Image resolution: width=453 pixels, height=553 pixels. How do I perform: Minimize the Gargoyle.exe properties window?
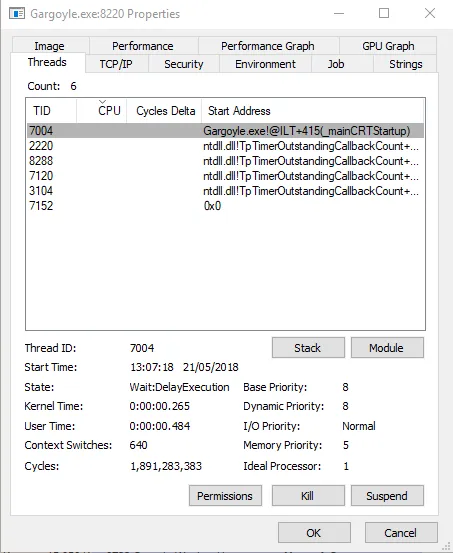(x=339, y=14)
